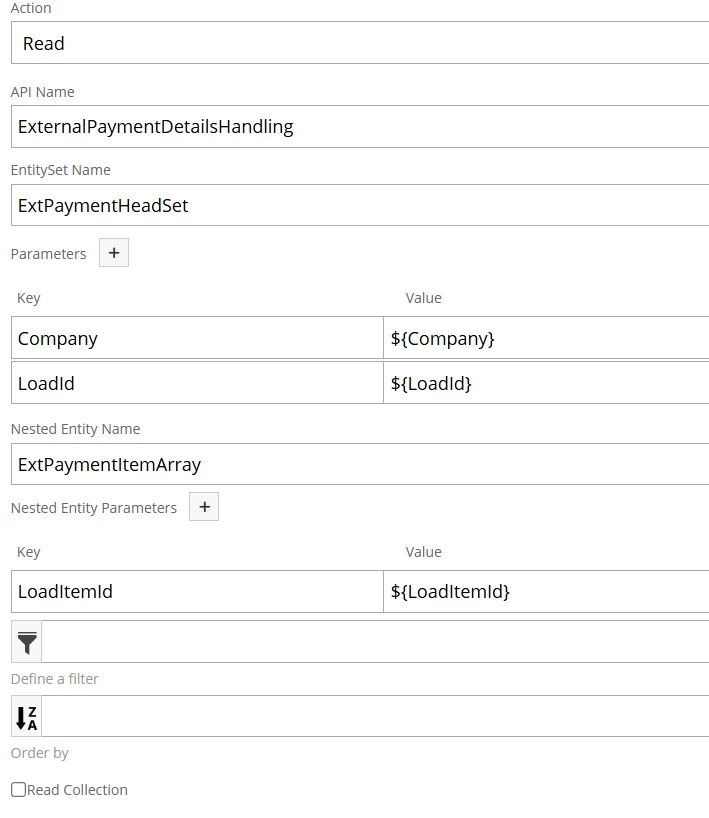Select the LoadItemId key field
Image resolution: width=709 pixels, height=818 pixels.
coord(197,592)
